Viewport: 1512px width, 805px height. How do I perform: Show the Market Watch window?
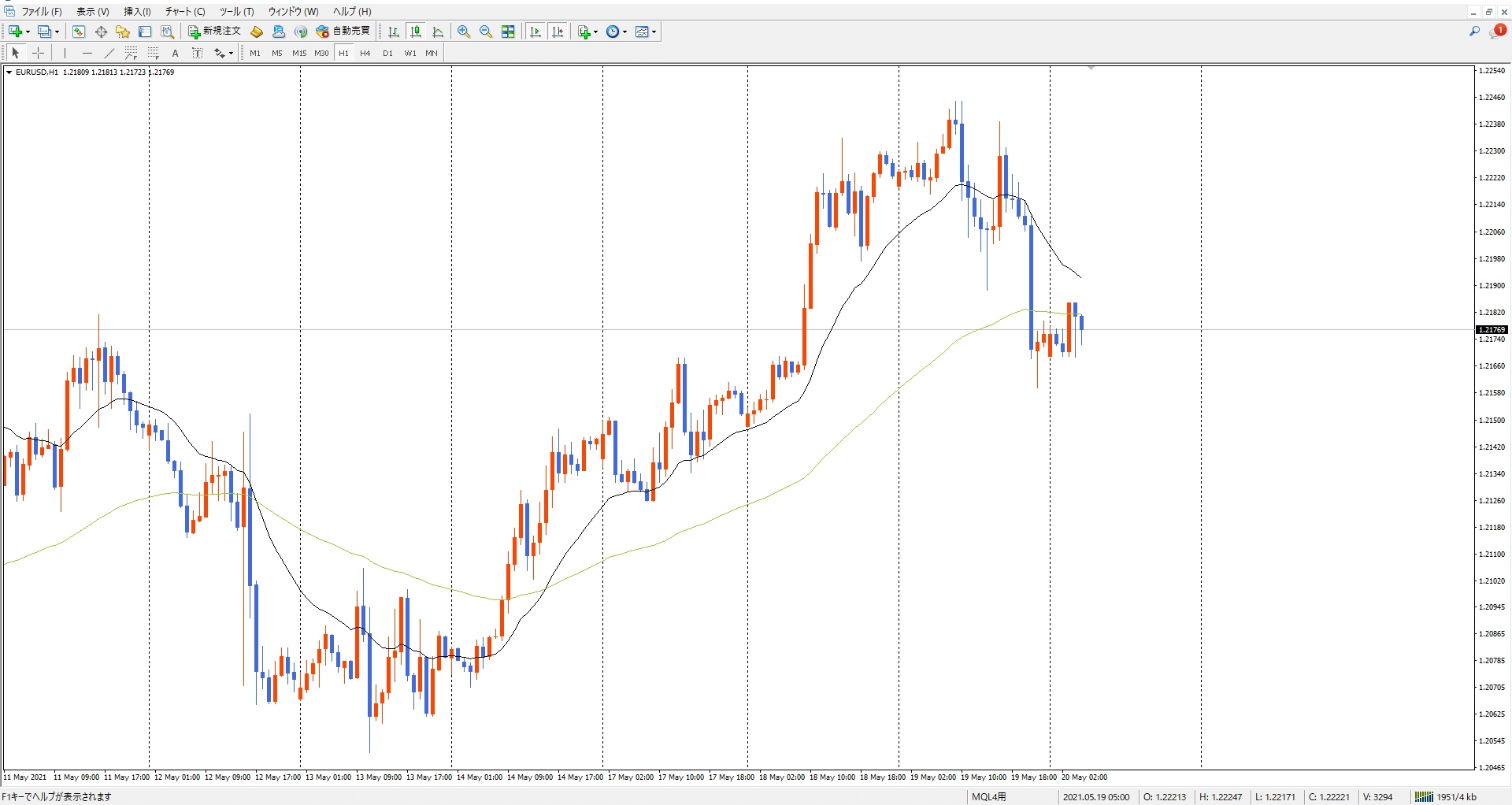pyautogui.click(x=79, y=32)
